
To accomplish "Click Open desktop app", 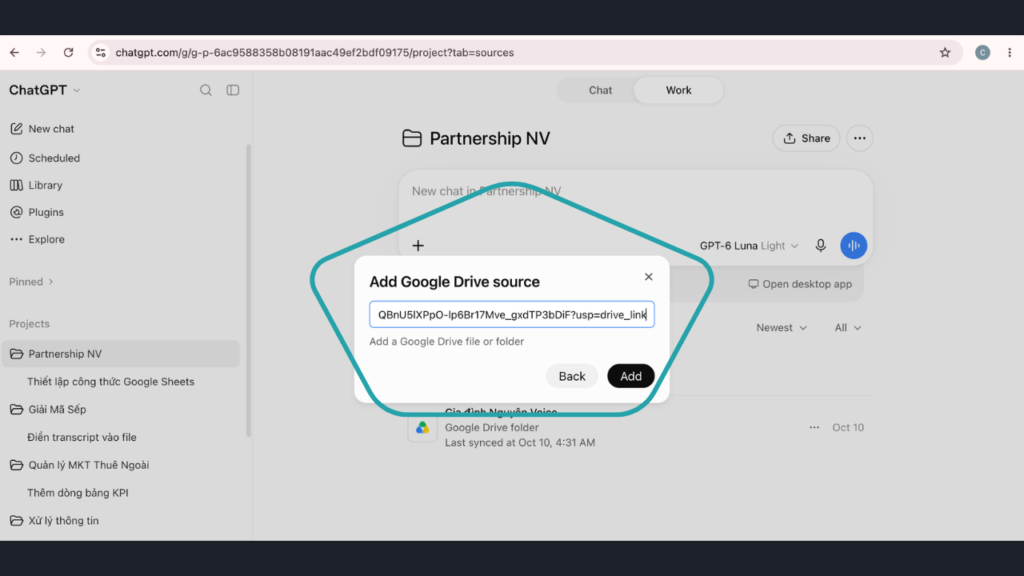I will (x=800, y=284).
